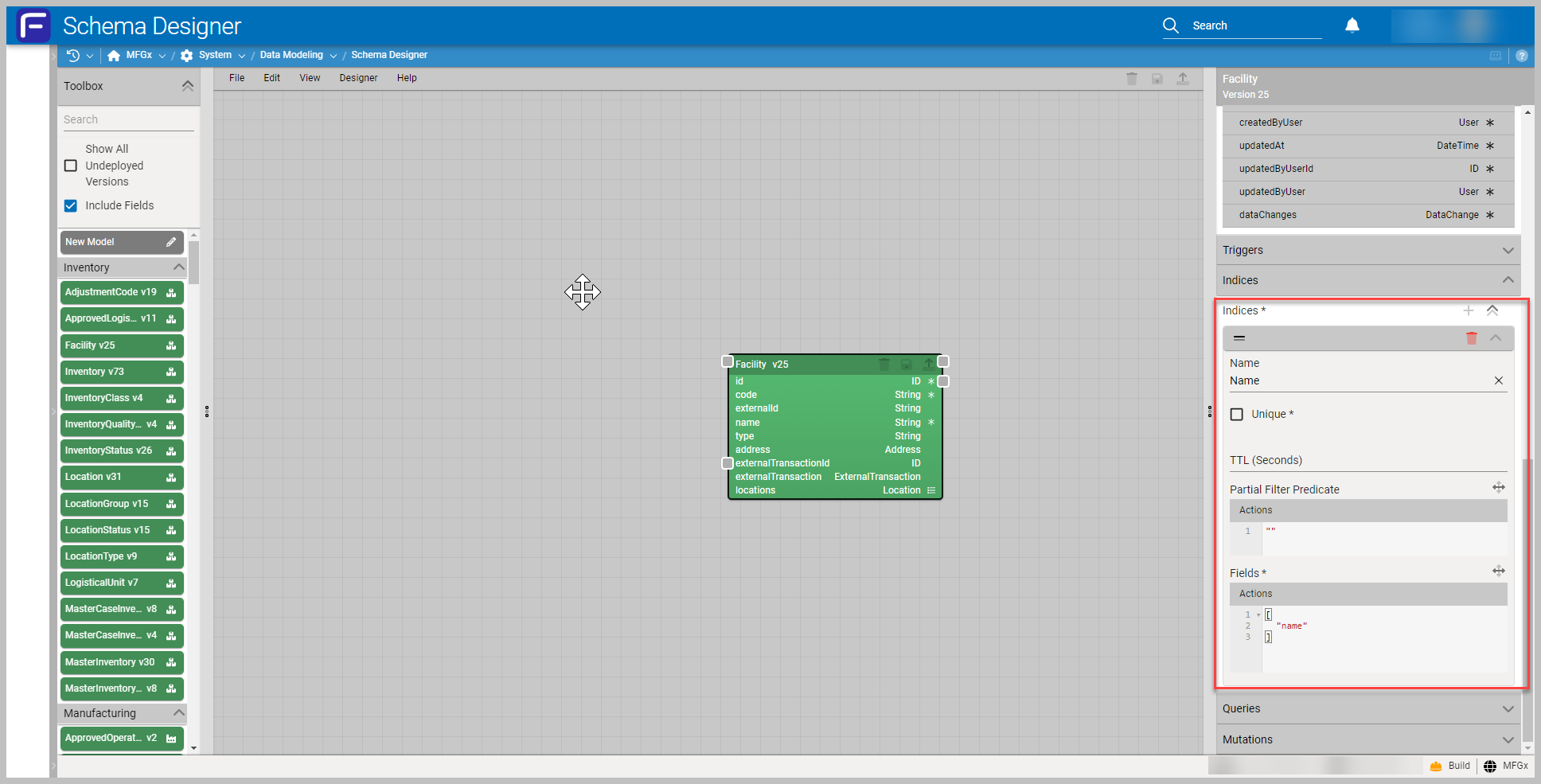
Task: Toggle Show All Undeployed Versions checkbox
Action: (71, 166)
